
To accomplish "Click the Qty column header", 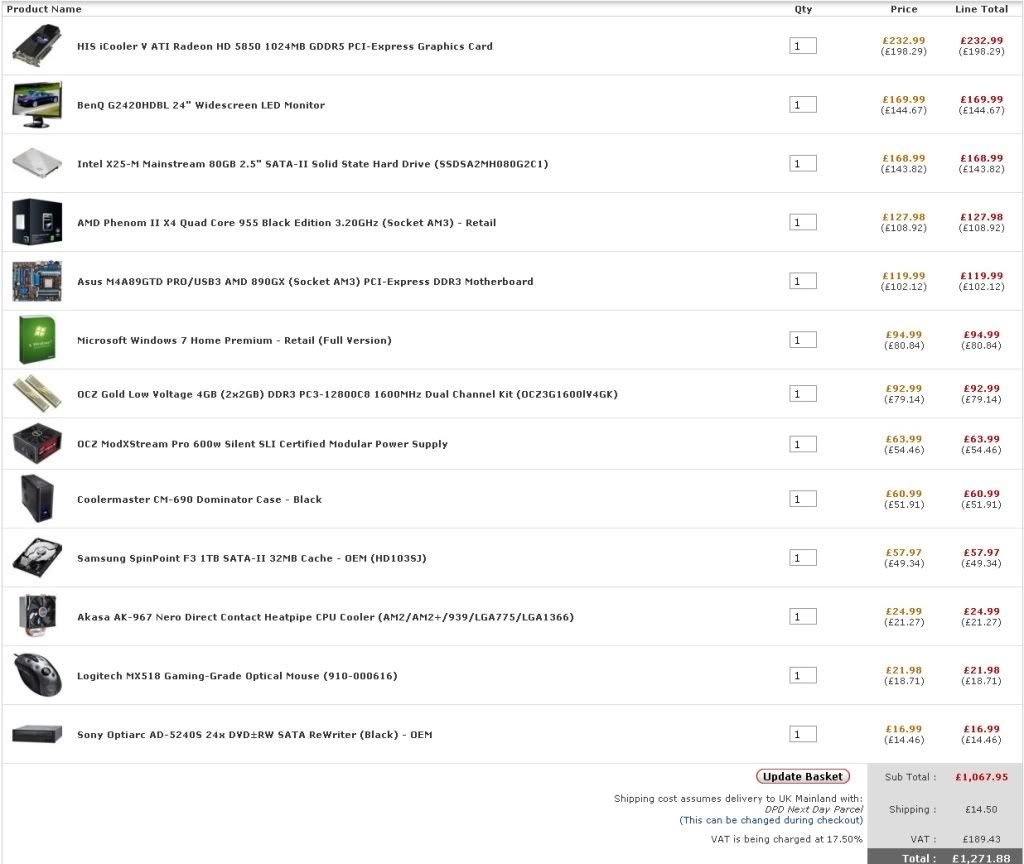I will coord(803,9).
